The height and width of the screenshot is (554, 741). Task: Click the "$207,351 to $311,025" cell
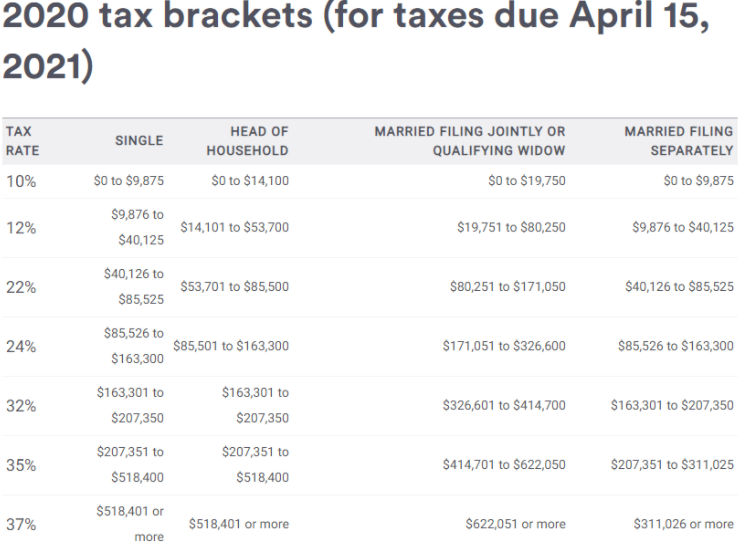[x=672, y=466]
